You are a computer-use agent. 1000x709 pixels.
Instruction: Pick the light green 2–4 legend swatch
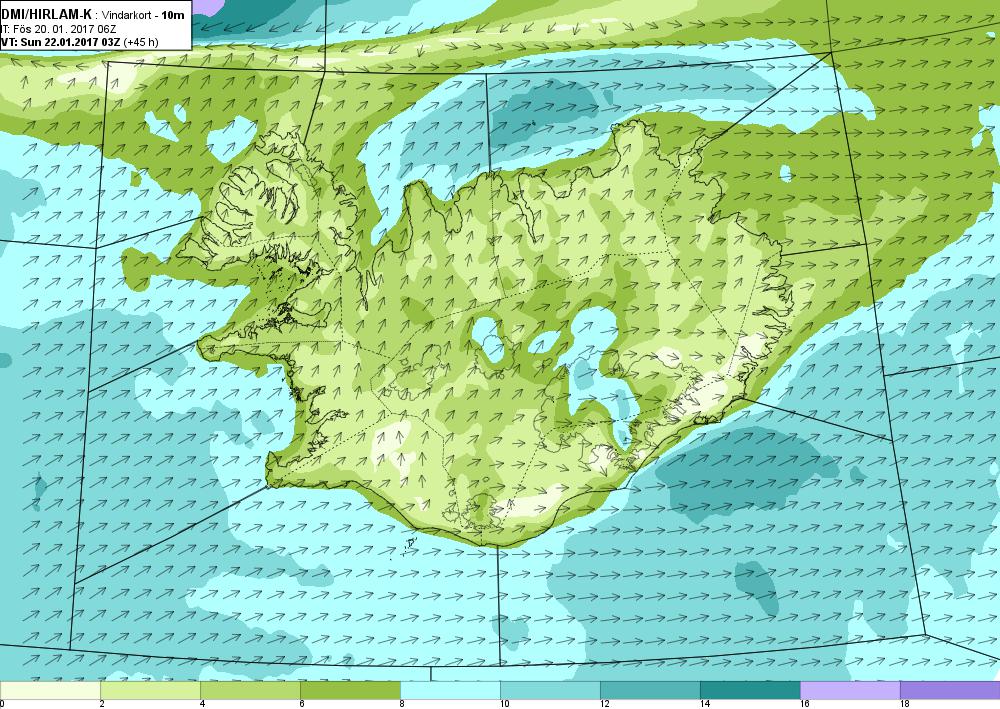[150, 690]
